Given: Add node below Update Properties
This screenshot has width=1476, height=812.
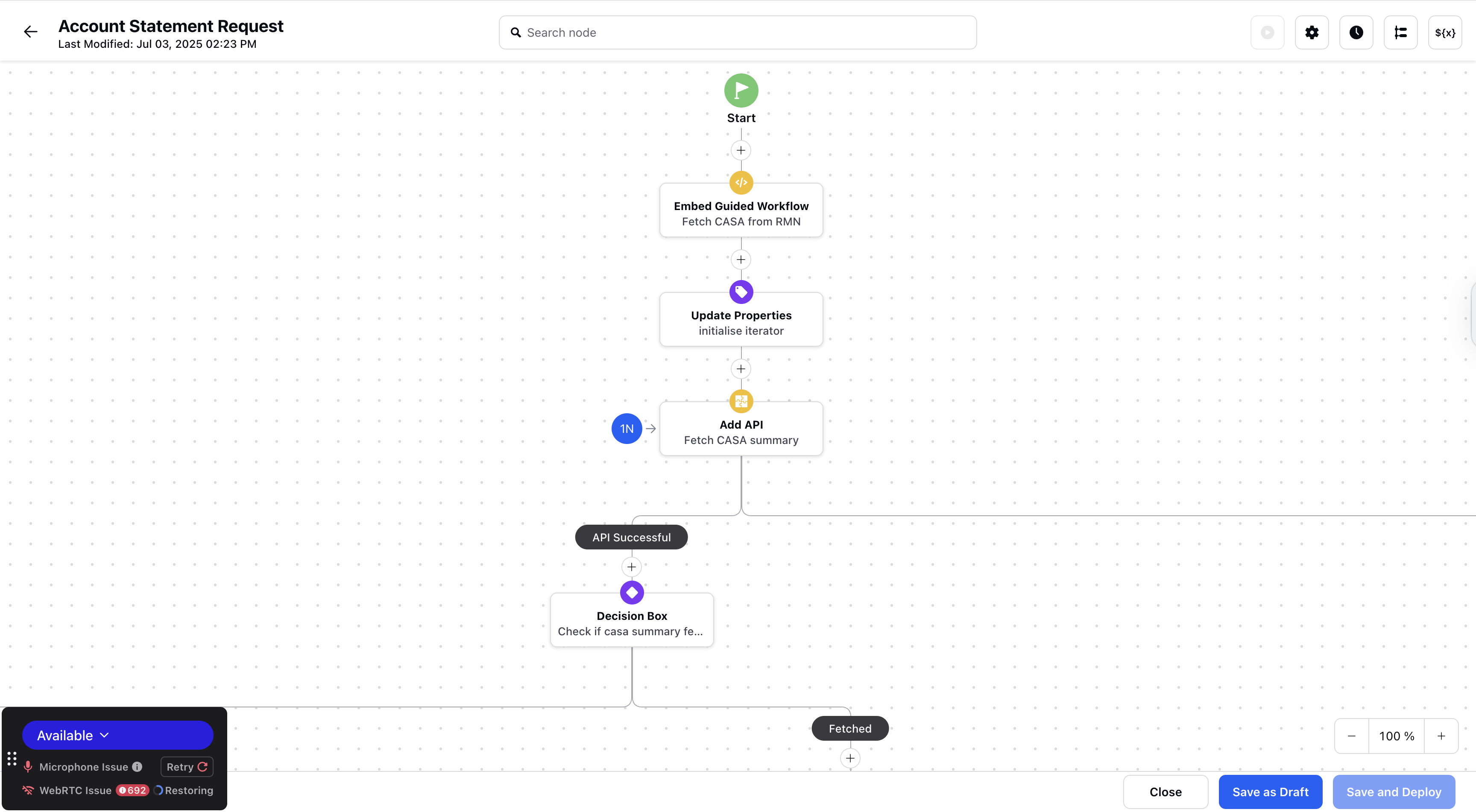Looking at the screenshot, I should point(741,369).
